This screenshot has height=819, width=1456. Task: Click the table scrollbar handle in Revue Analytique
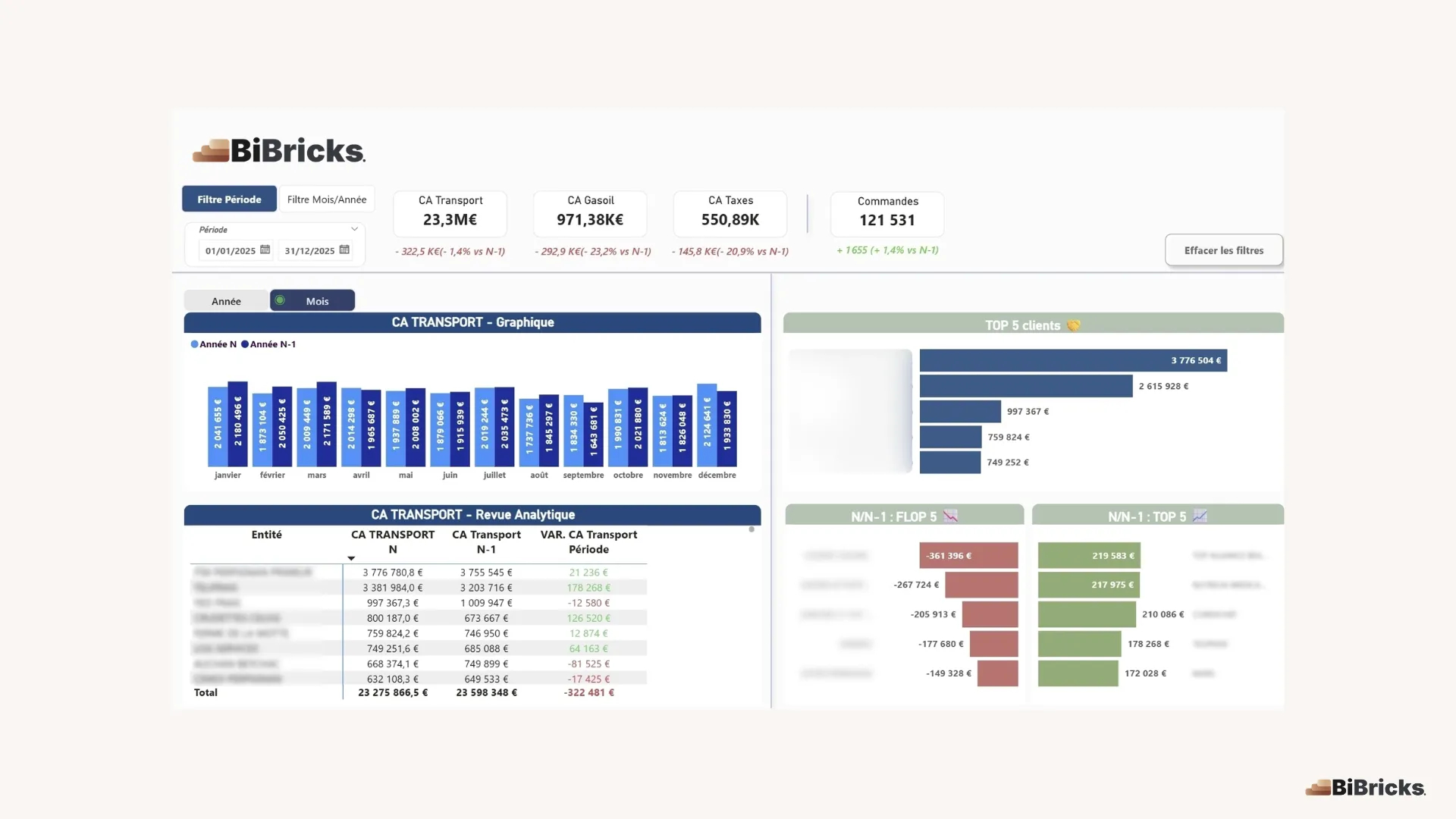click(x=752, y=529)
